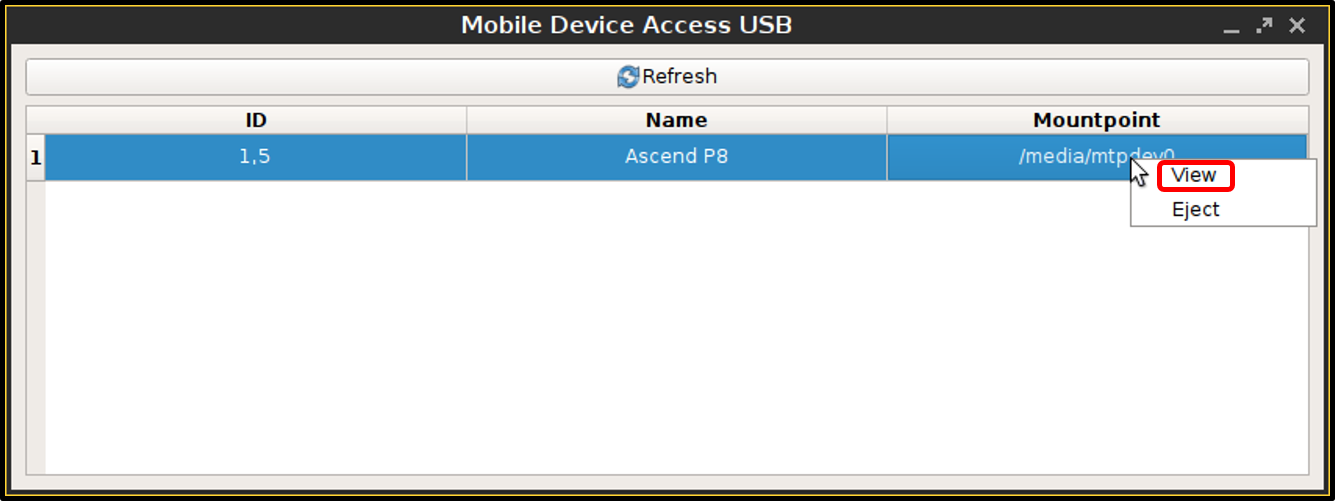The height and width of the screenshot is (501, 1335).
Task: Click the device ID cell 1,5
Action: pyautogui.click(x=256, y=158)
